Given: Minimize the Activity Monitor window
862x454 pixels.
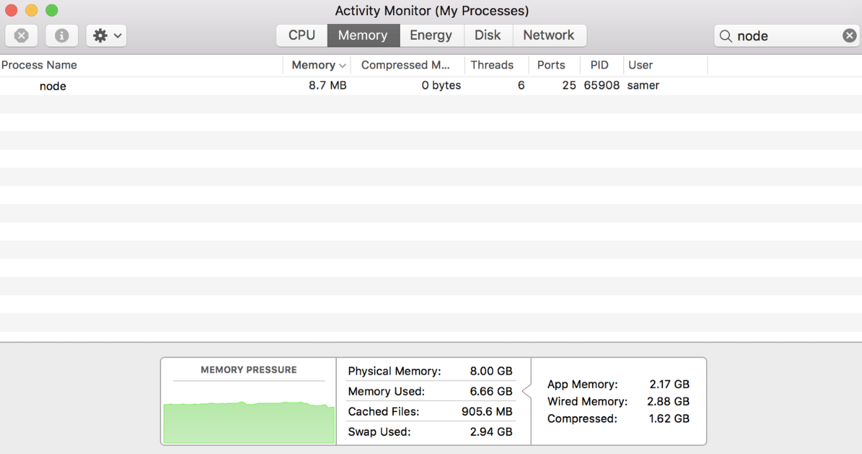Looking at the screenshot, I should (x=31, y=10).
